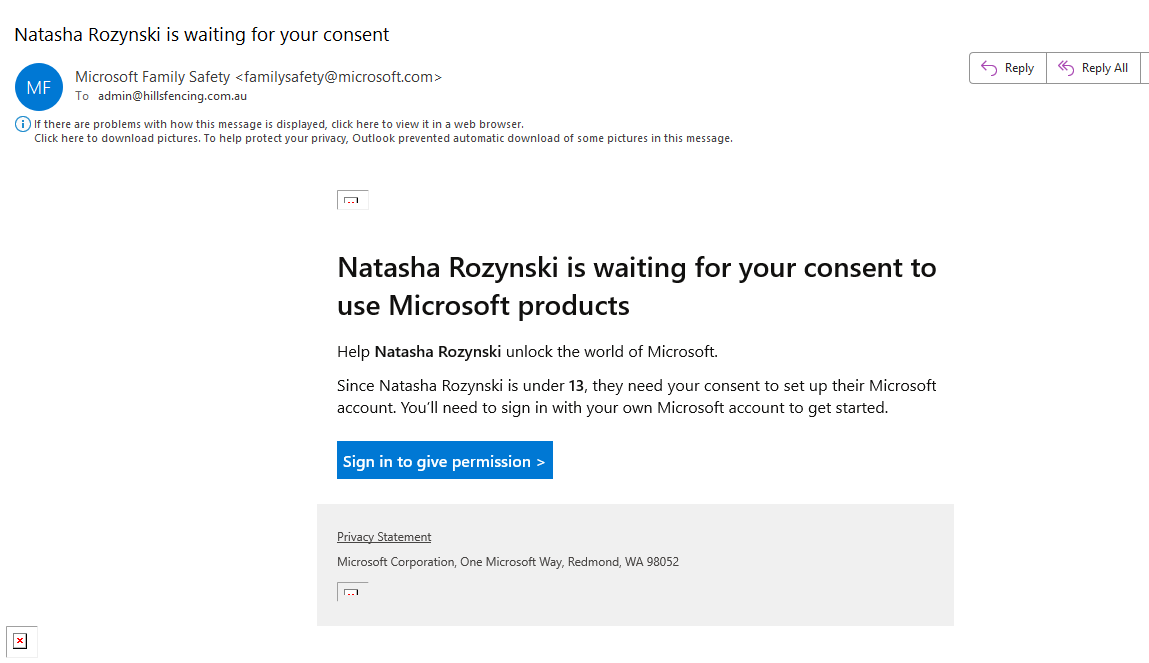The height and width of the screenshot is (663, 1149).
Task: Click Sign in to give permission button
Action: coord(445,460)
